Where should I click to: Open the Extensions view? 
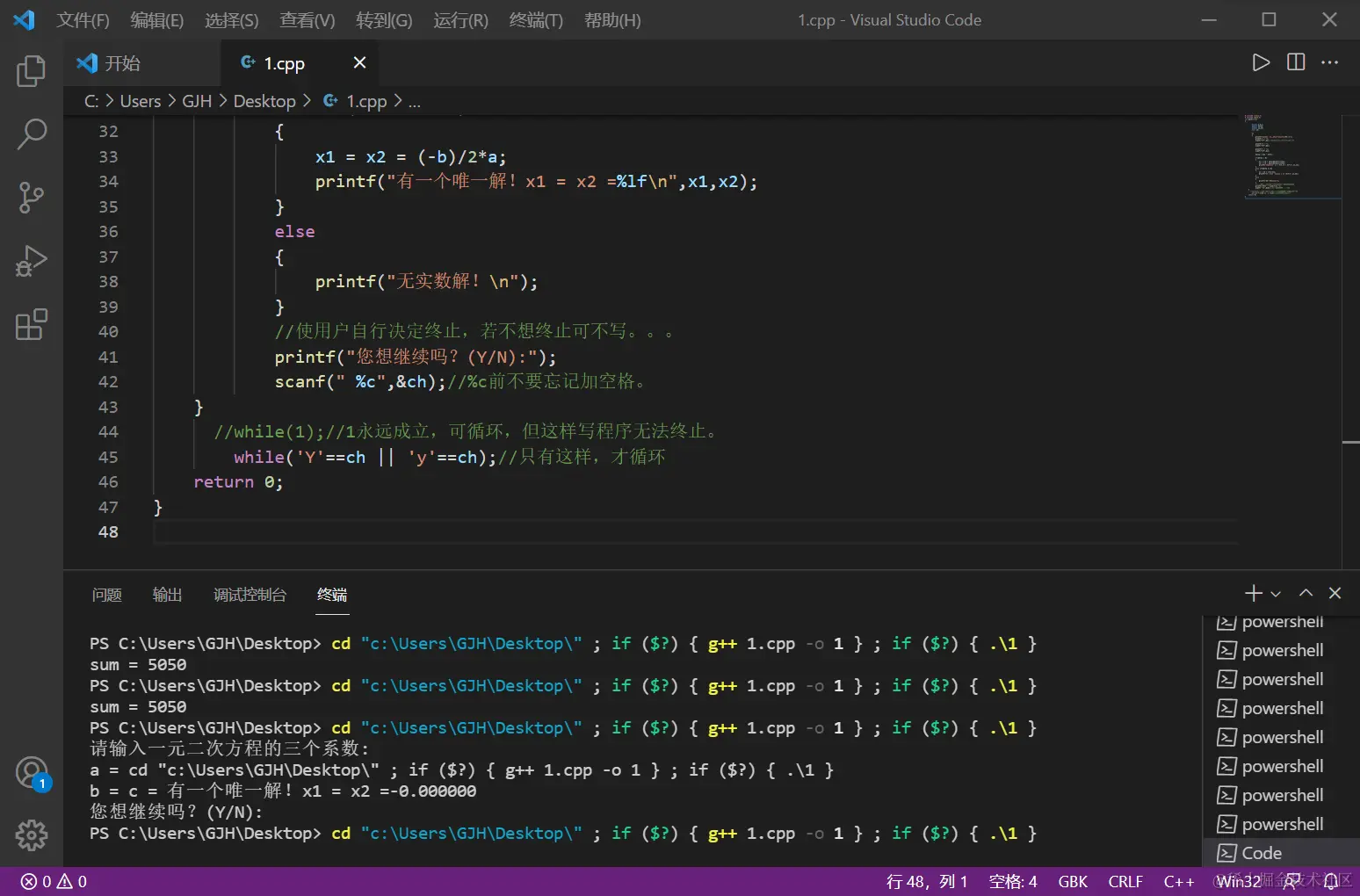(31, 325)
